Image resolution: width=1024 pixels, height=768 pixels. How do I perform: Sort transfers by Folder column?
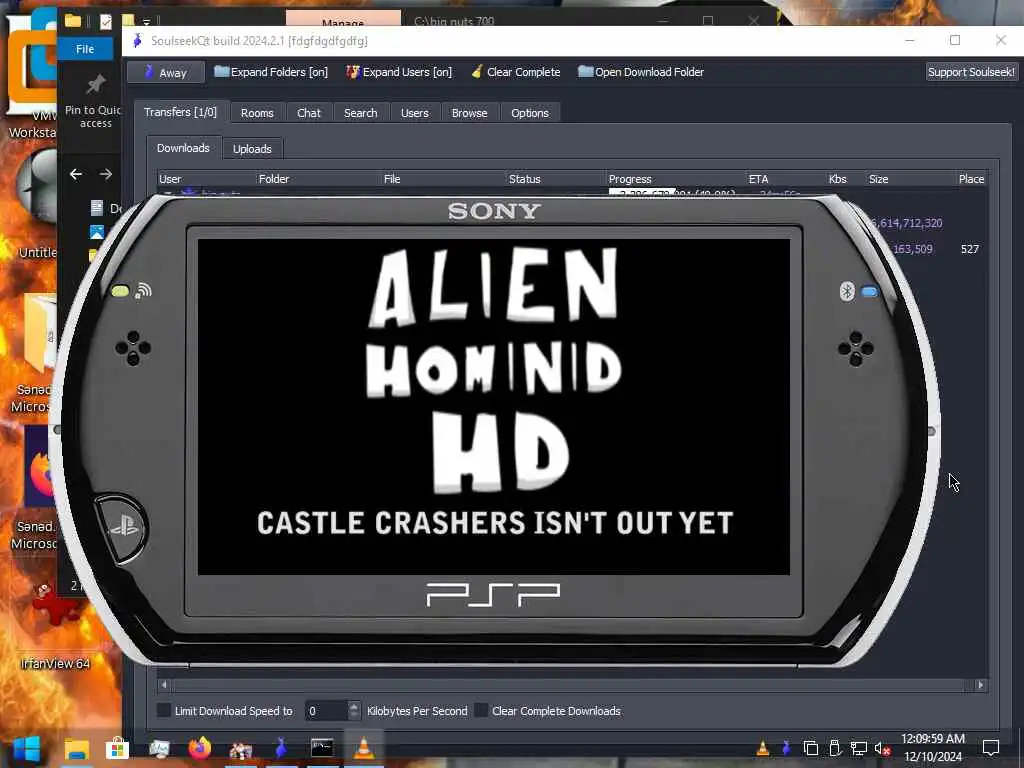tap(319, 179)
